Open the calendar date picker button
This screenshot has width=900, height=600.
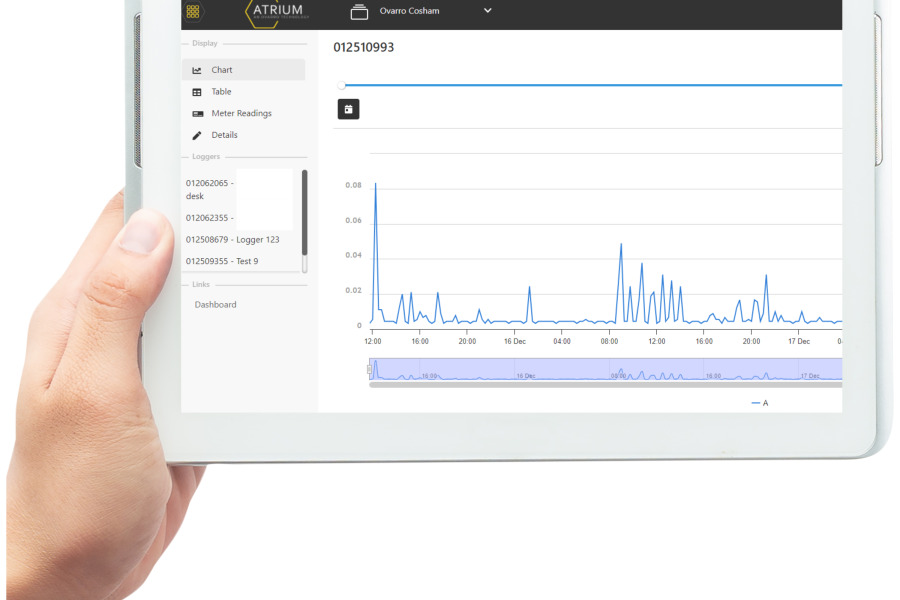coord(348,109)
